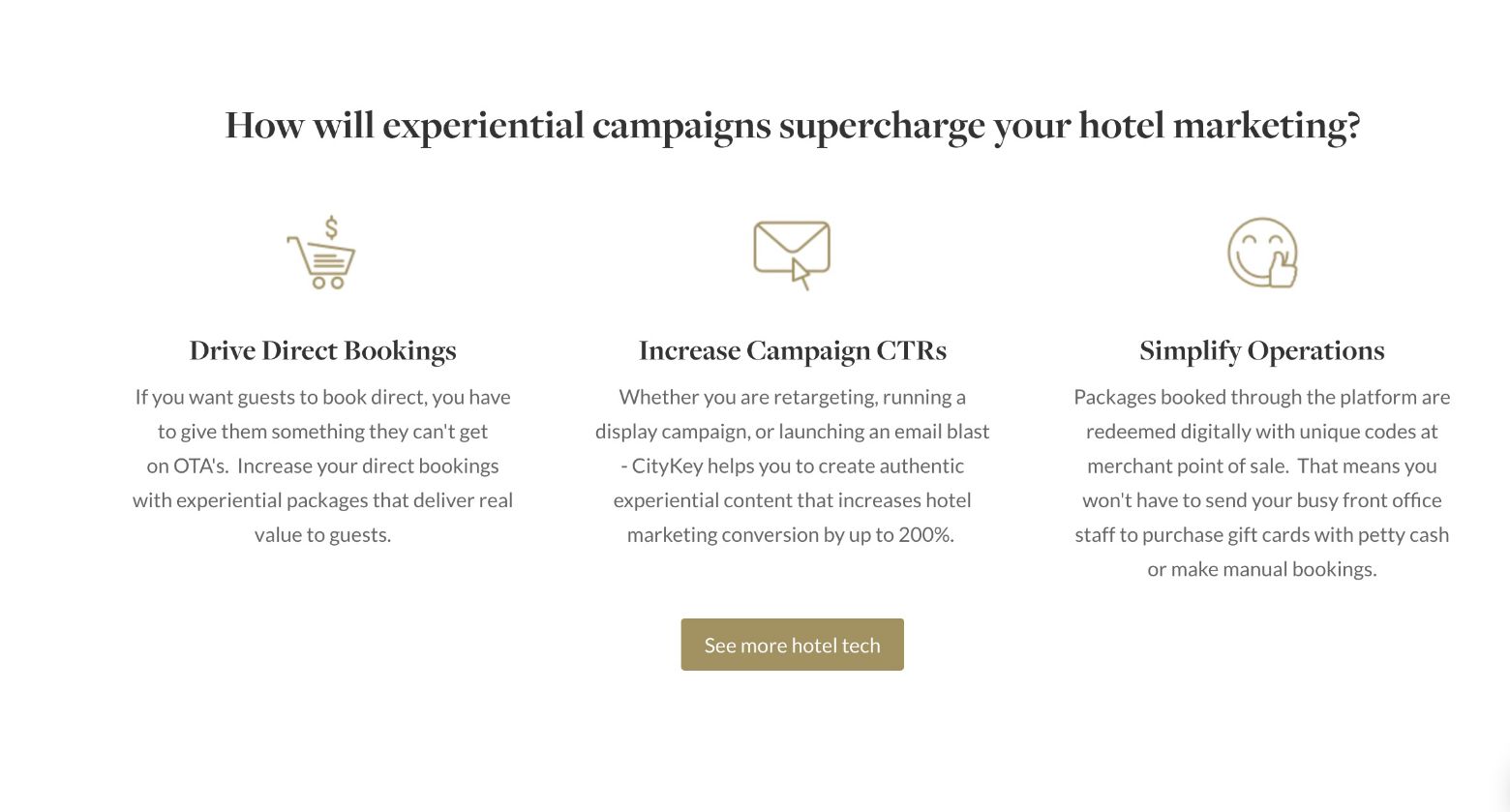Select the Simplify Operations heading

[x=1261, y=350]
